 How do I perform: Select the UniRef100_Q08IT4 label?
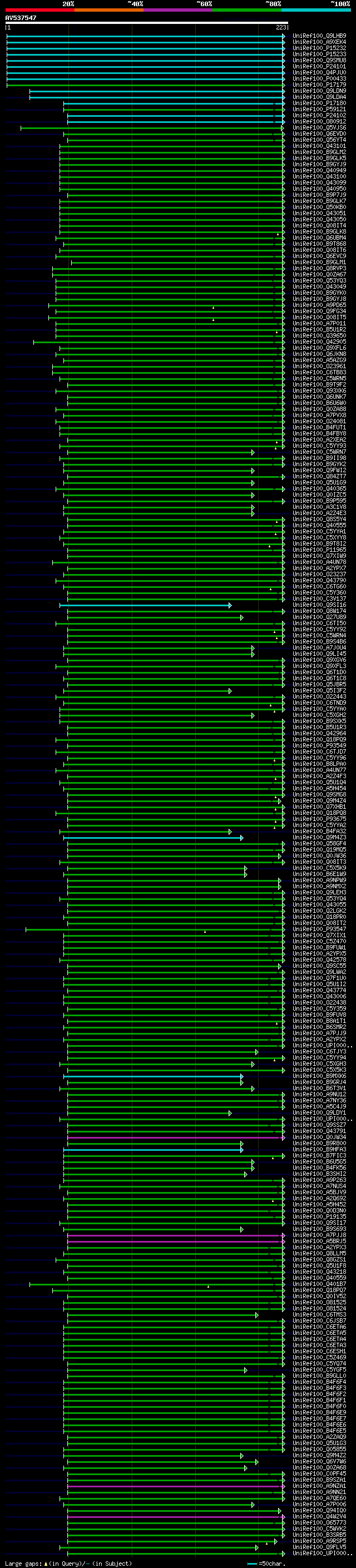click(x=319, y=226)
